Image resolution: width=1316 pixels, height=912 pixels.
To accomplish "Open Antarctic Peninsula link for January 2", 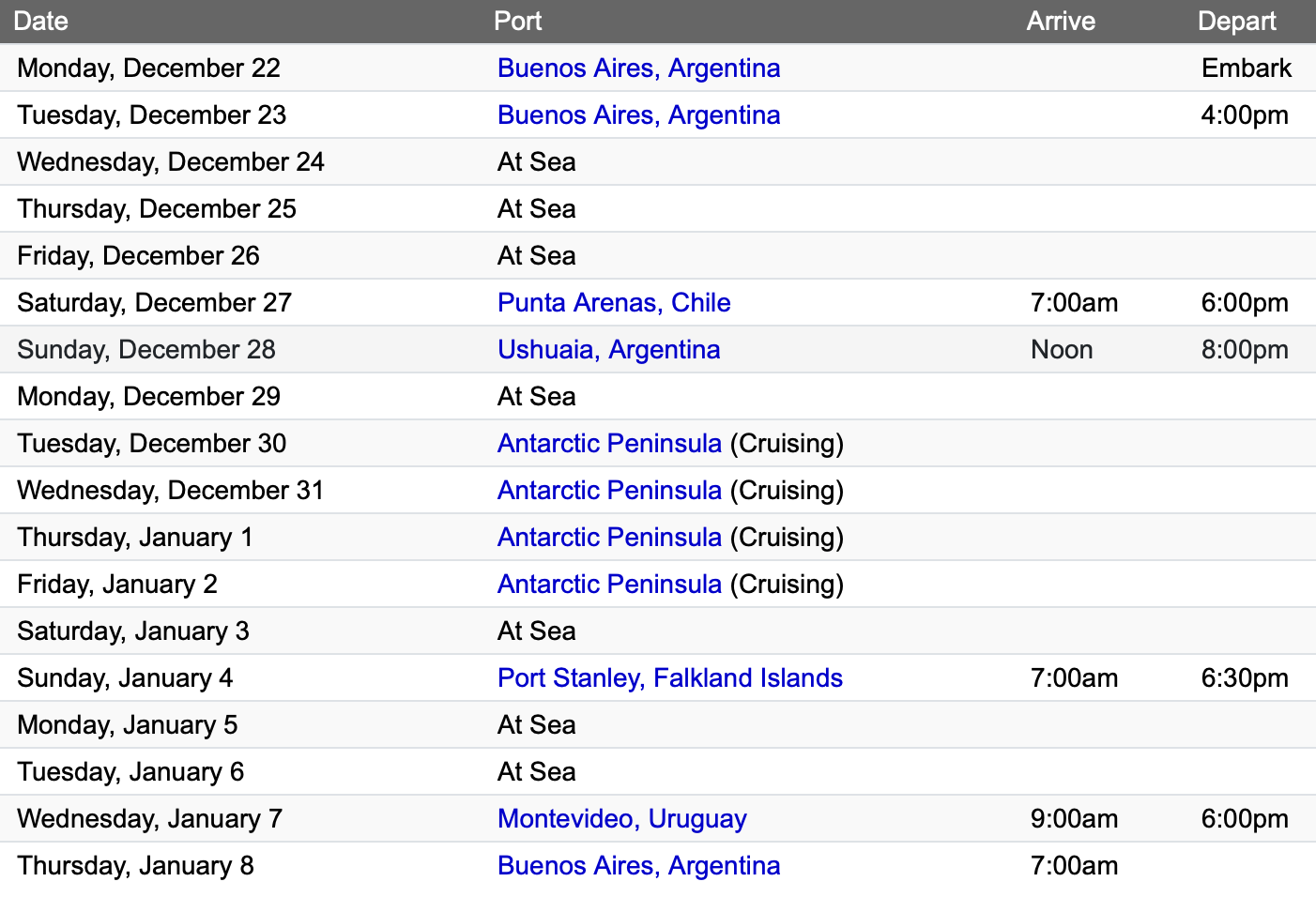I will (x=609, y=584).
